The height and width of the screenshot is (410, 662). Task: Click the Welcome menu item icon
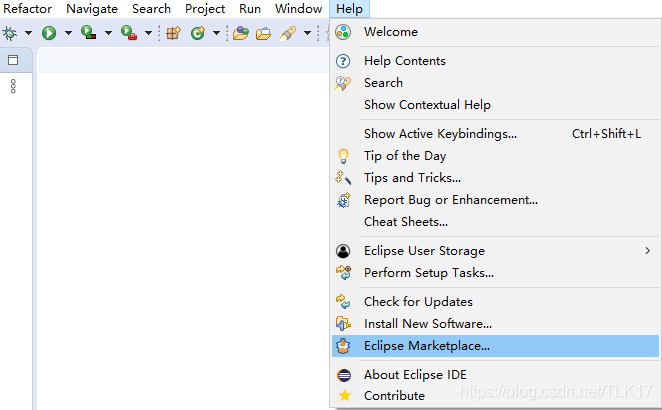tap(343, 32)
